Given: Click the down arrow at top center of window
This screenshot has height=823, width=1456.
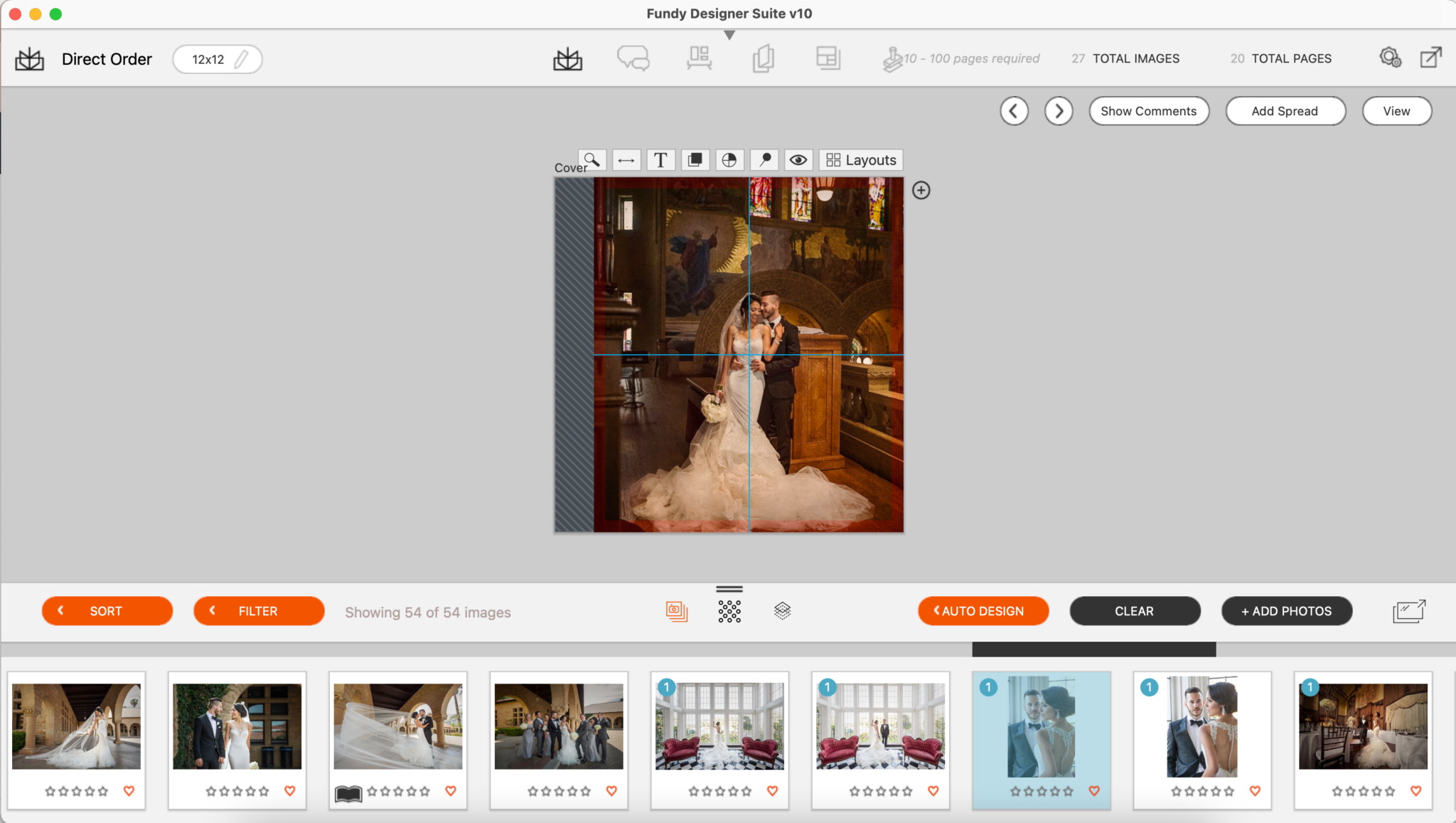Looking at the screenshot, I should 729,33.
